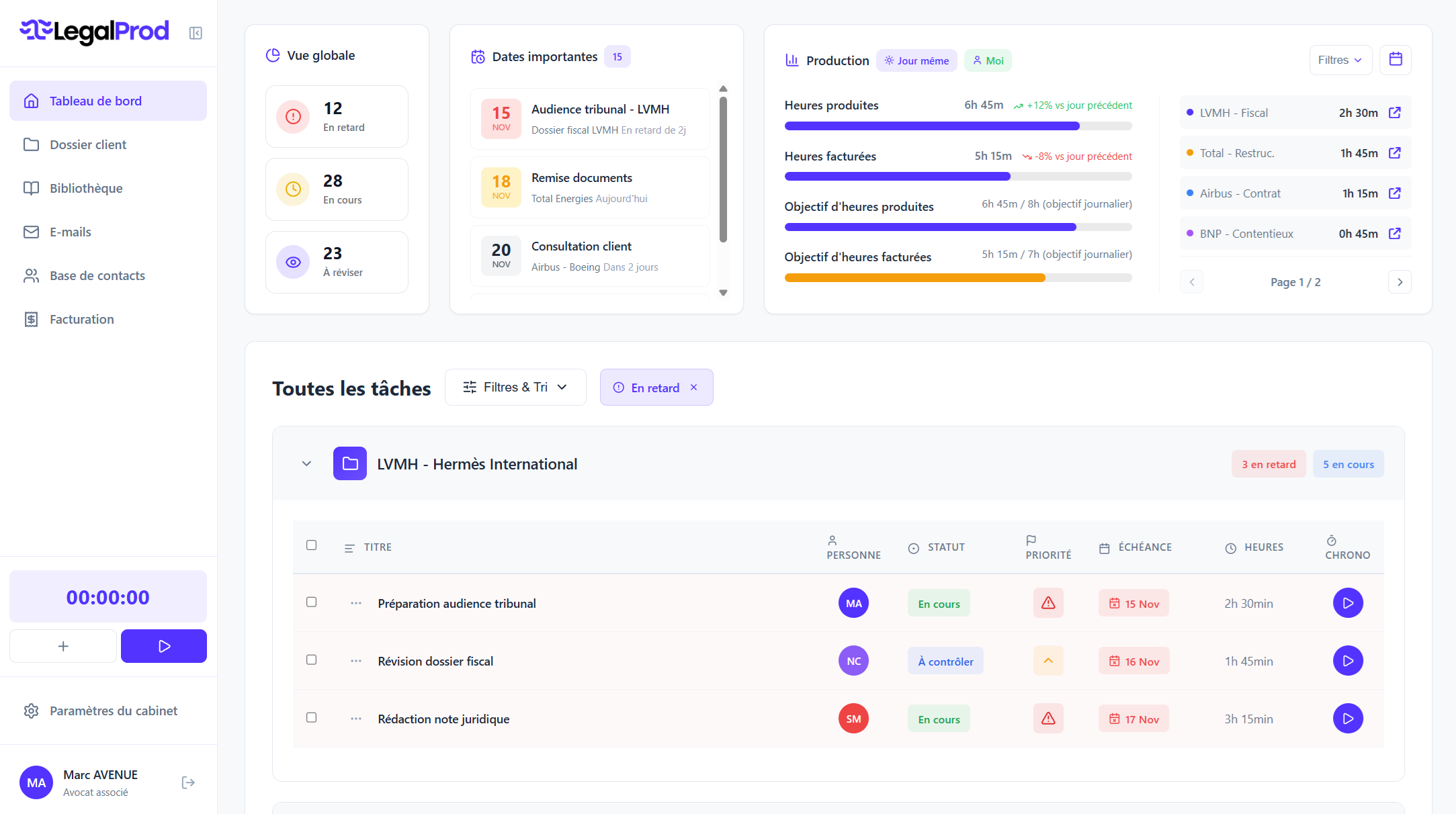1456x814 pixels.
Task: Open the 17 Nov due date chip
Action: pos(1133,719)
